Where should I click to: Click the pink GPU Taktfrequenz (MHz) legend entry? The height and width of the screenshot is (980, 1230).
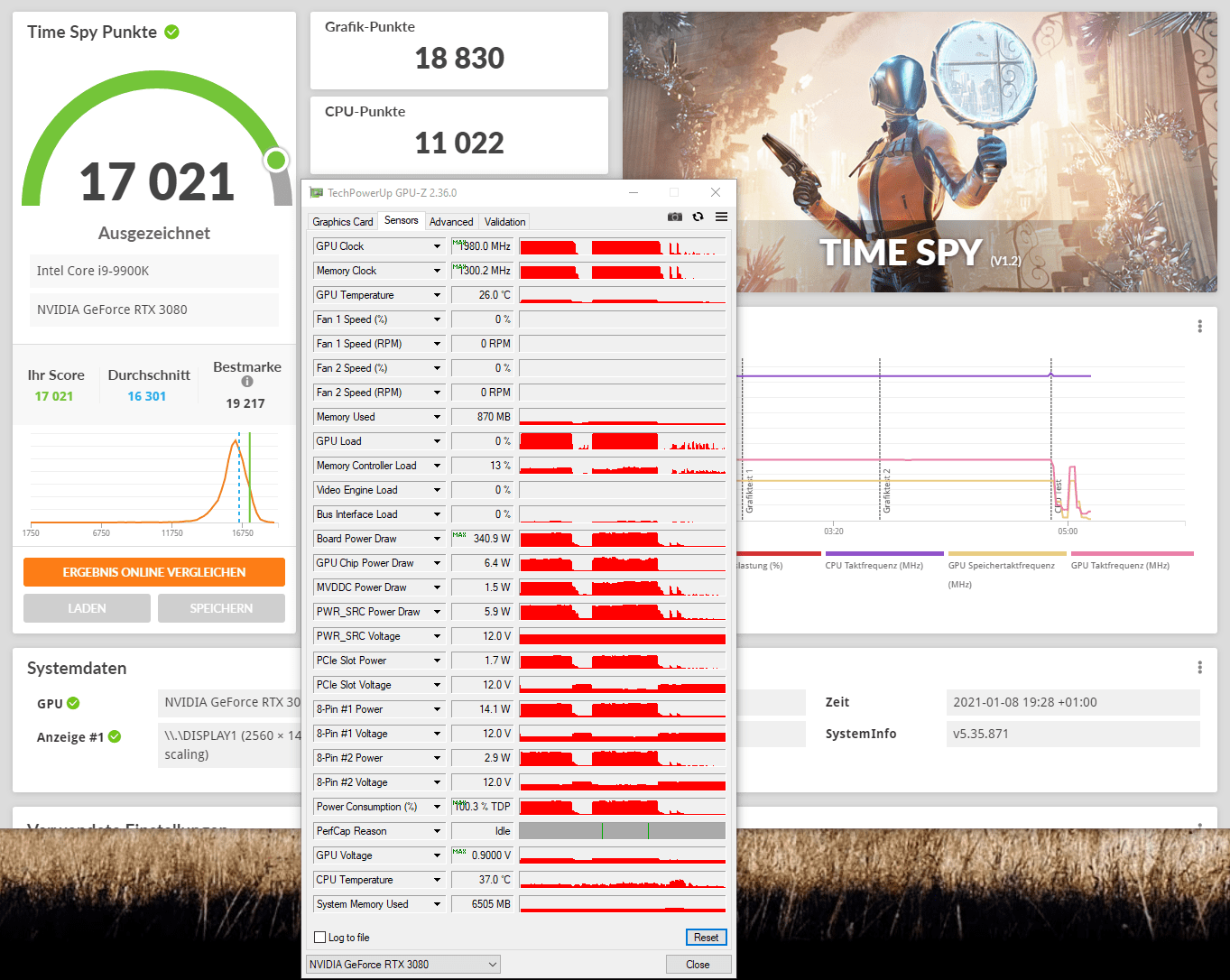1120,566
